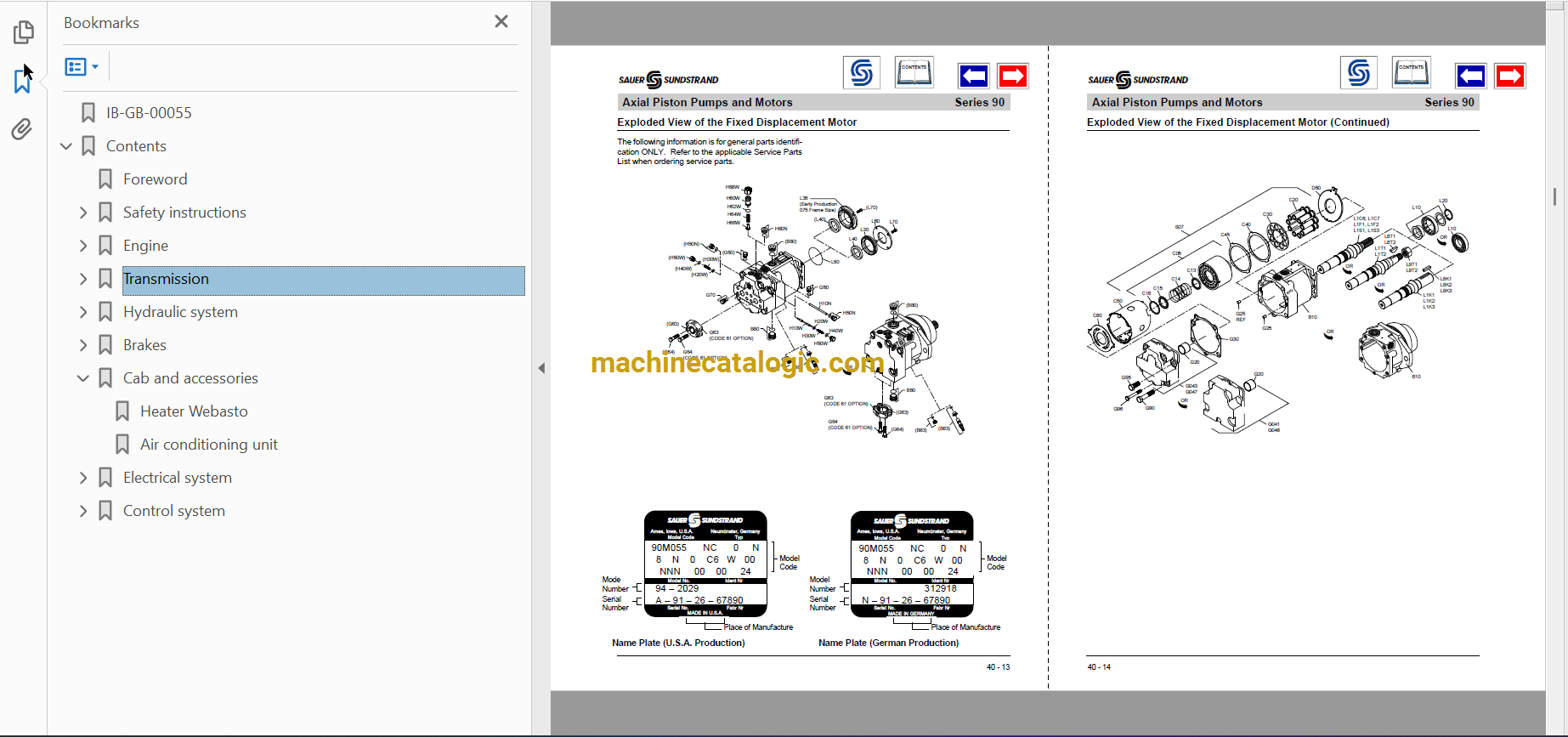
Task: Select the Bookmarks sidebar icon
Action: [23, 81]
